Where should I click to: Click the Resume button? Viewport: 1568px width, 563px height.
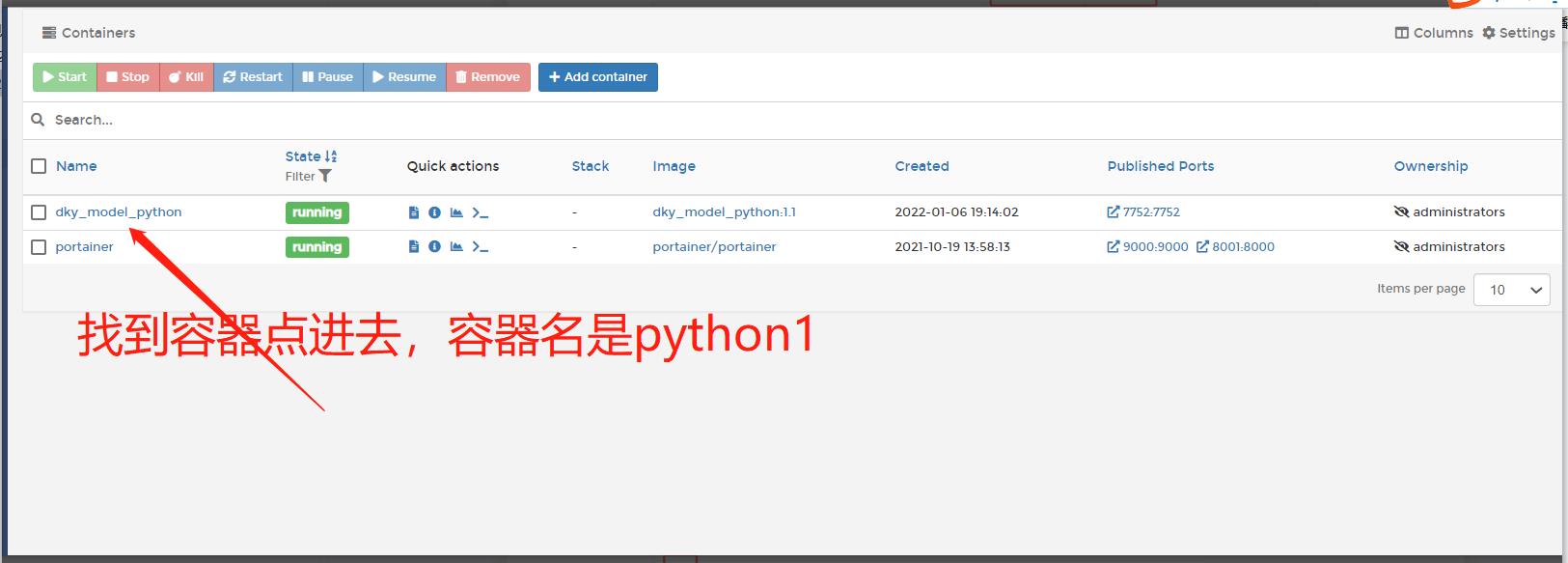click(x=404, y=77)
